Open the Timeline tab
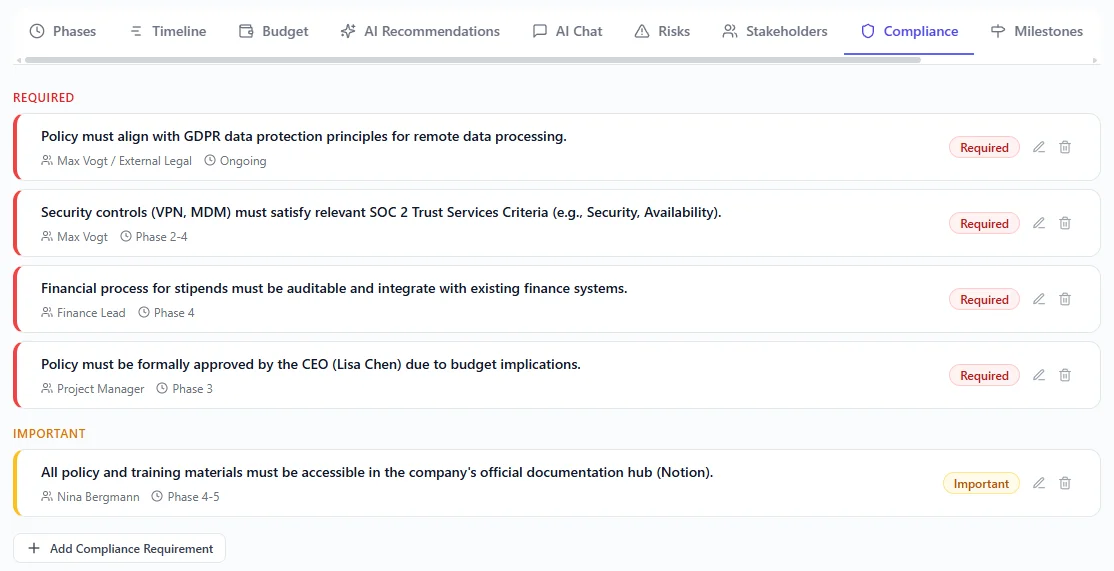 tap(168, 31)
